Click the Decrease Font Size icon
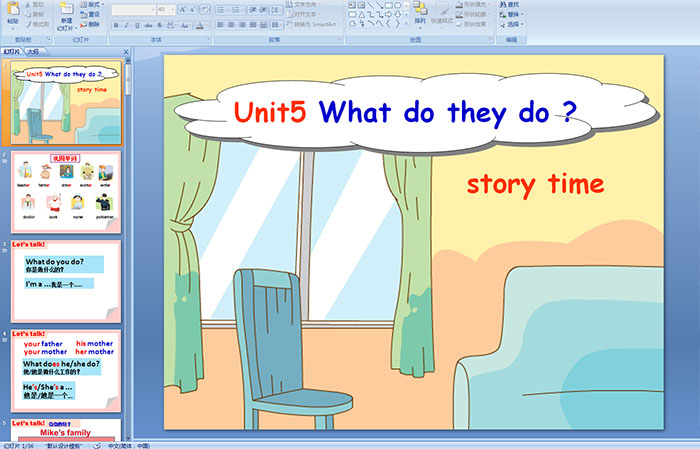The height and width of the screenshot is (449, 700). [193, 9]
